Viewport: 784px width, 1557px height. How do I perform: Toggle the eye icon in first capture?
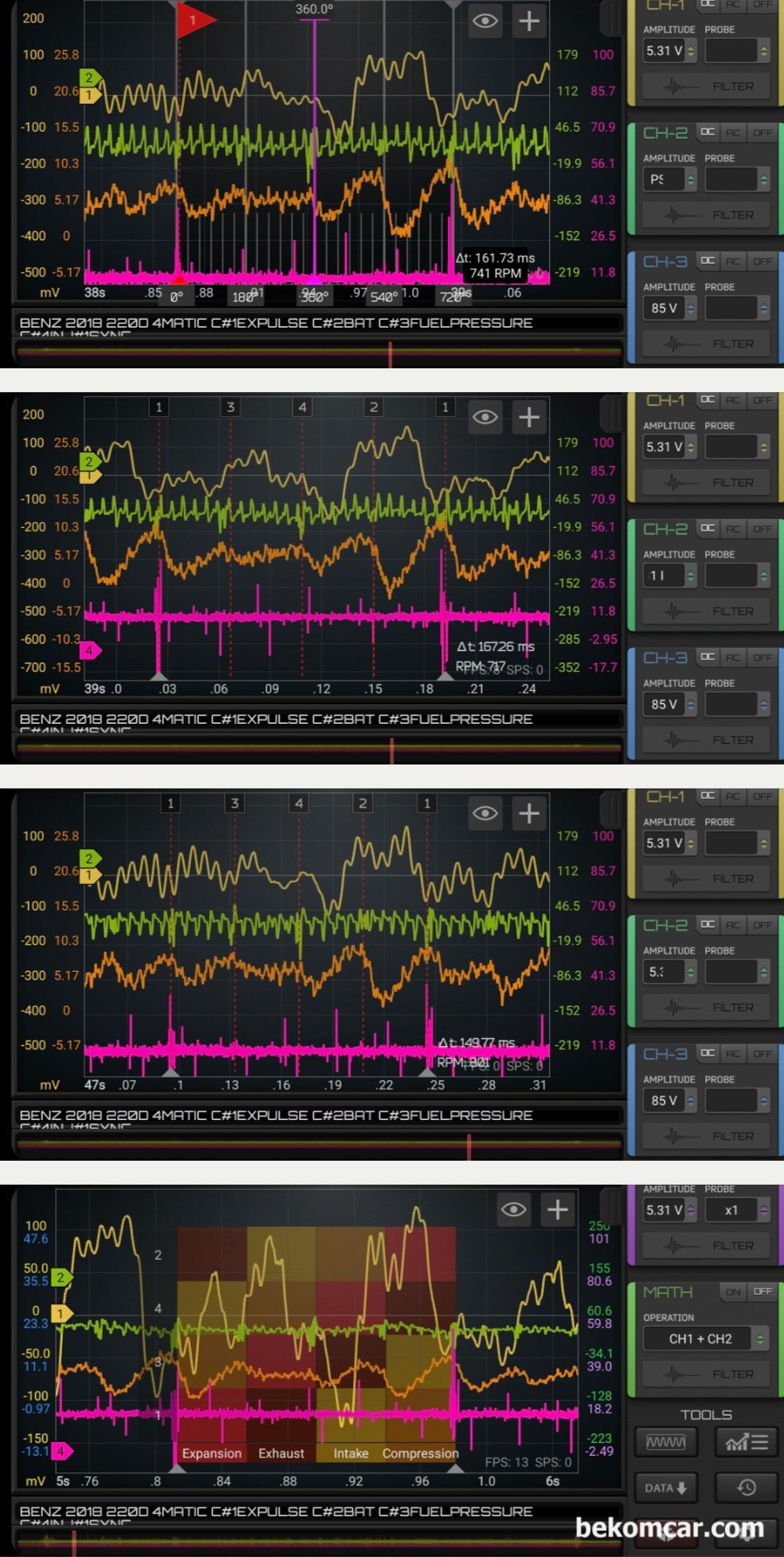pyautogui.click(x=484, y=21)
